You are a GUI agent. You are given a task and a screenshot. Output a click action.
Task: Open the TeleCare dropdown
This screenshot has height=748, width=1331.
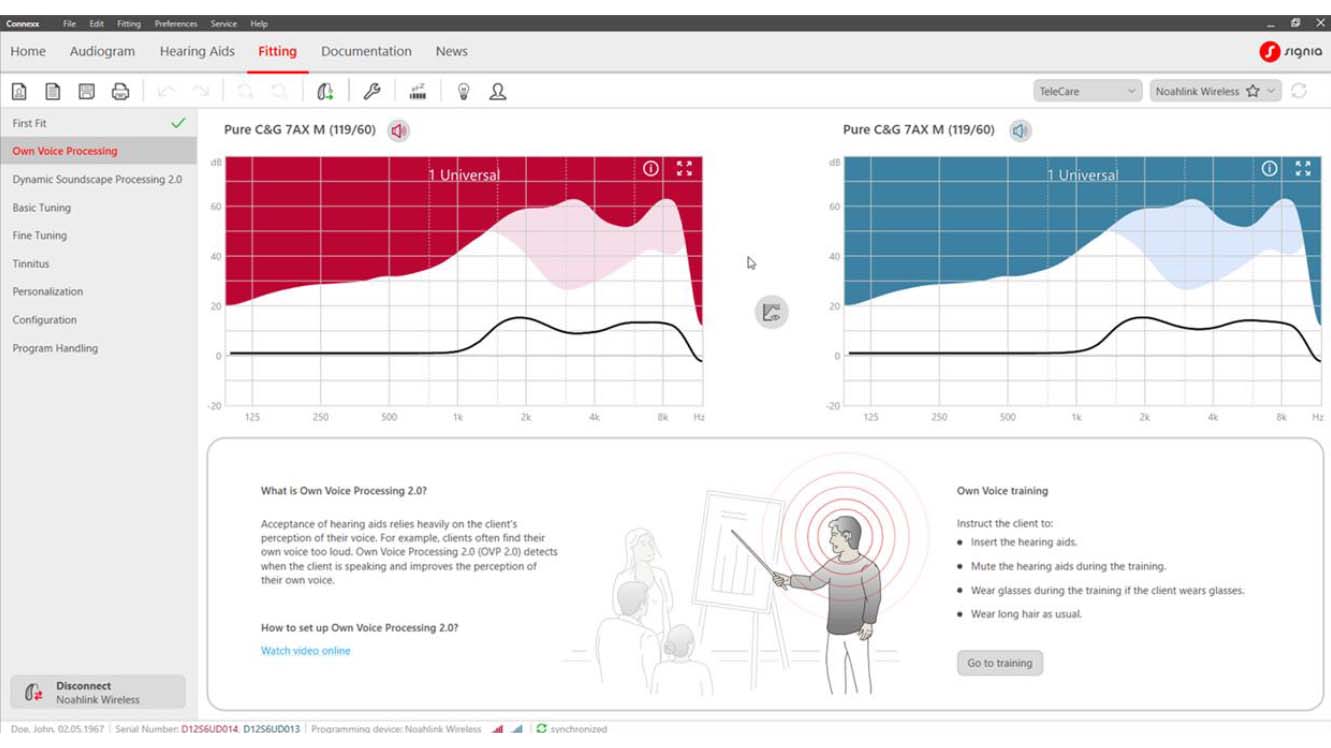click(x=1087, y=91)
